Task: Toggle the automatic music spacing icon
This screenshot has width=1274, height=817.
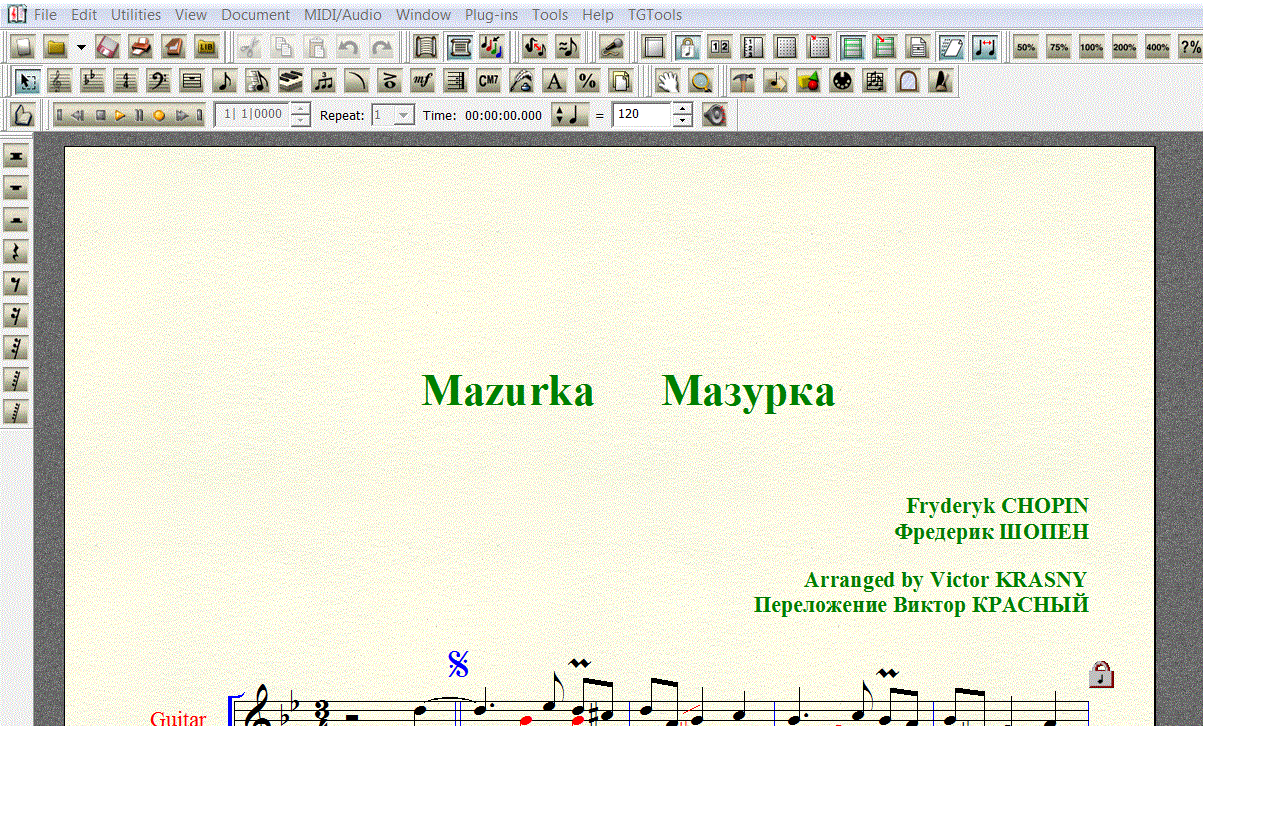Action: pos(985,47)
